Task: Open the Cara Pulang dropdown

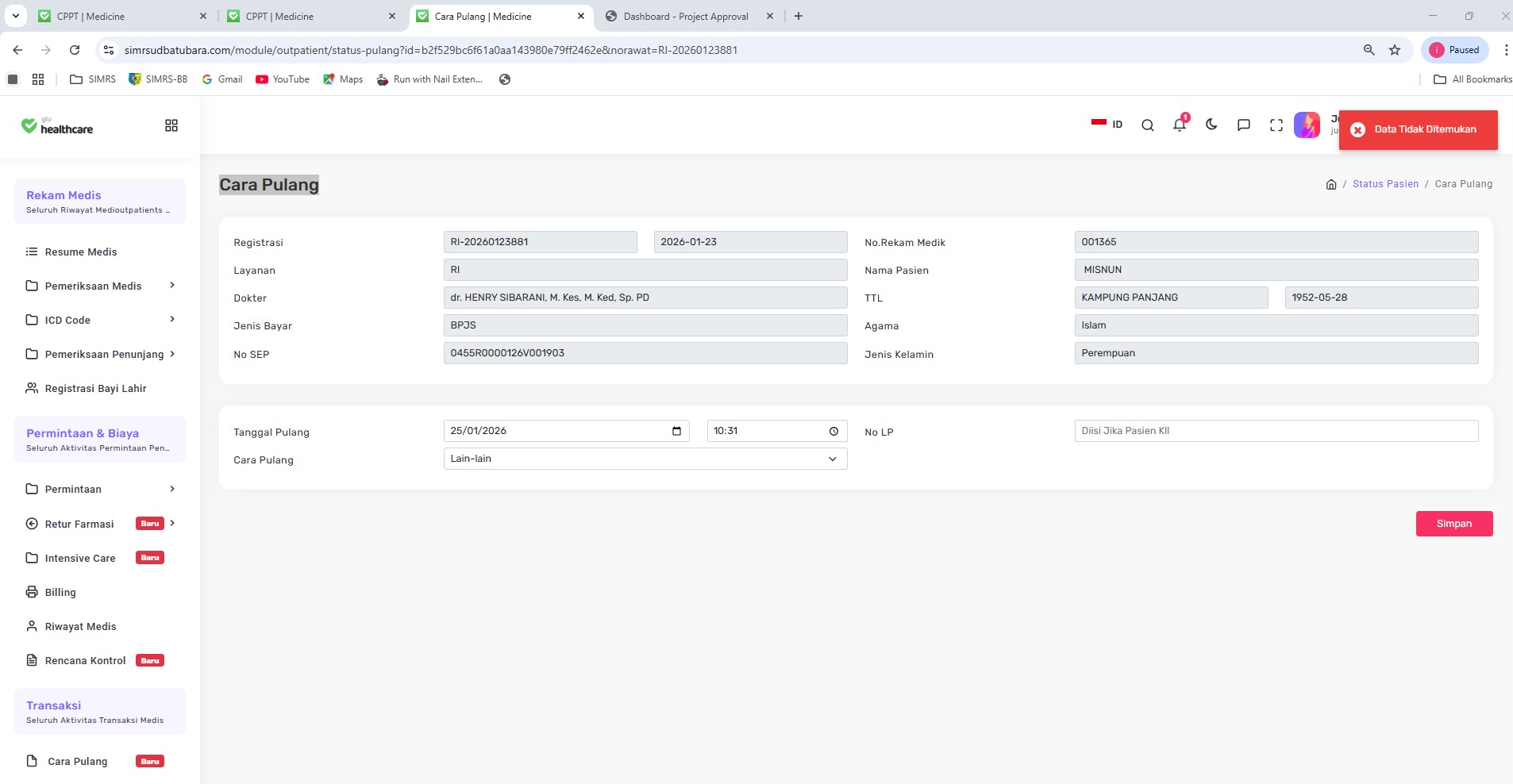Action: (645, 459)
